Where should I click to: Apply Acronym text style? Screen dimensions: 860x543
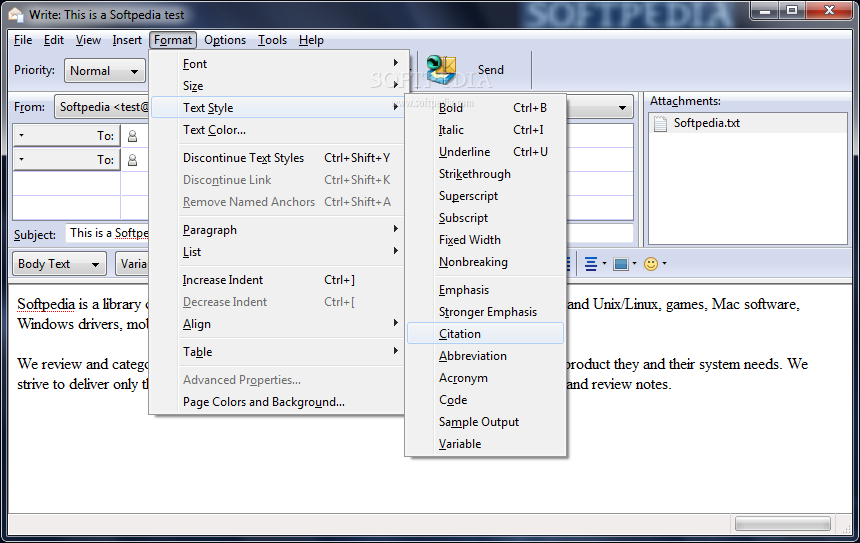[x=485, y=378]
